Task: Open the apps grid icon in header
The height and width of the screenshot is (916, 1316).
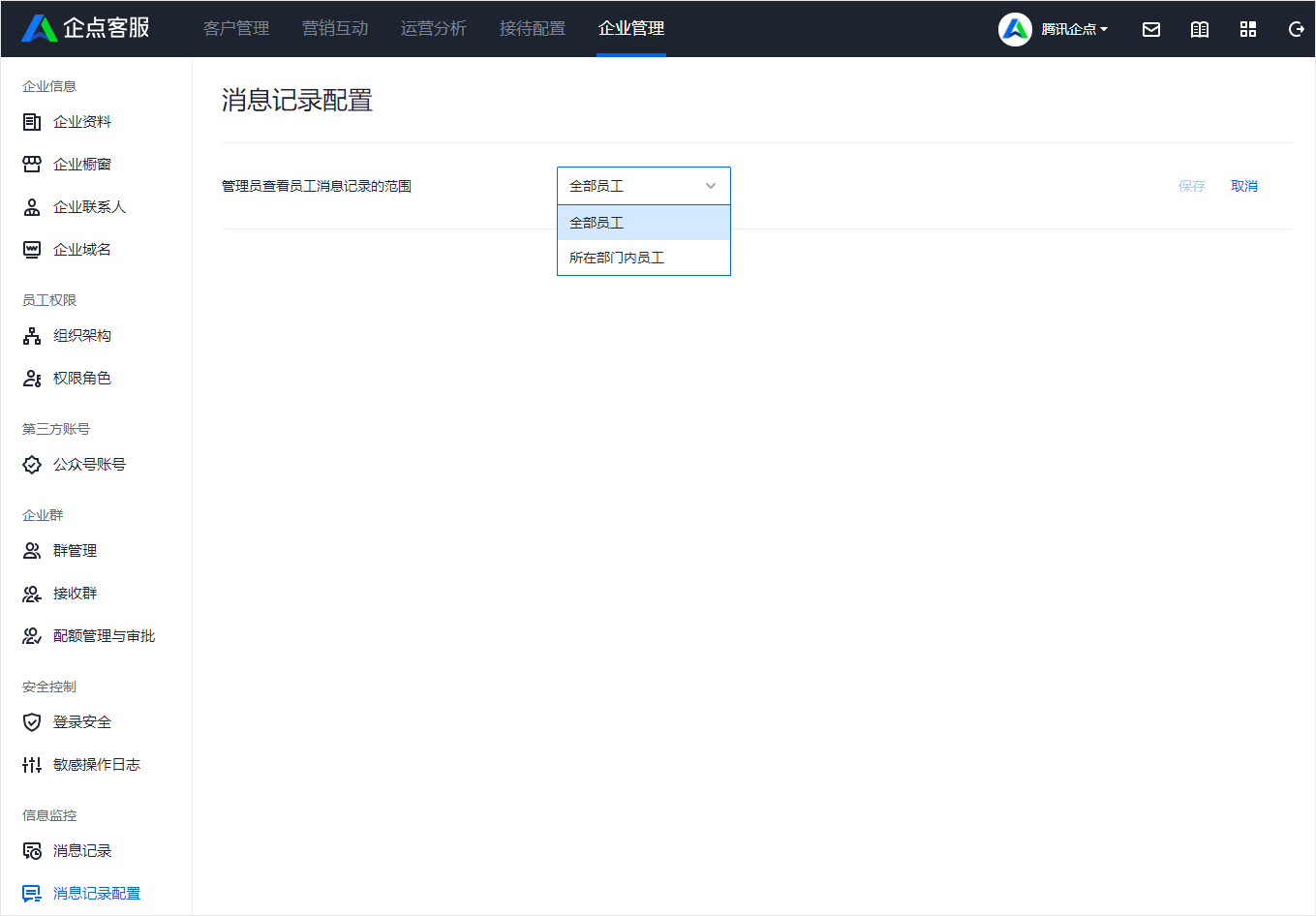Action: click(x=1248, y=29)
